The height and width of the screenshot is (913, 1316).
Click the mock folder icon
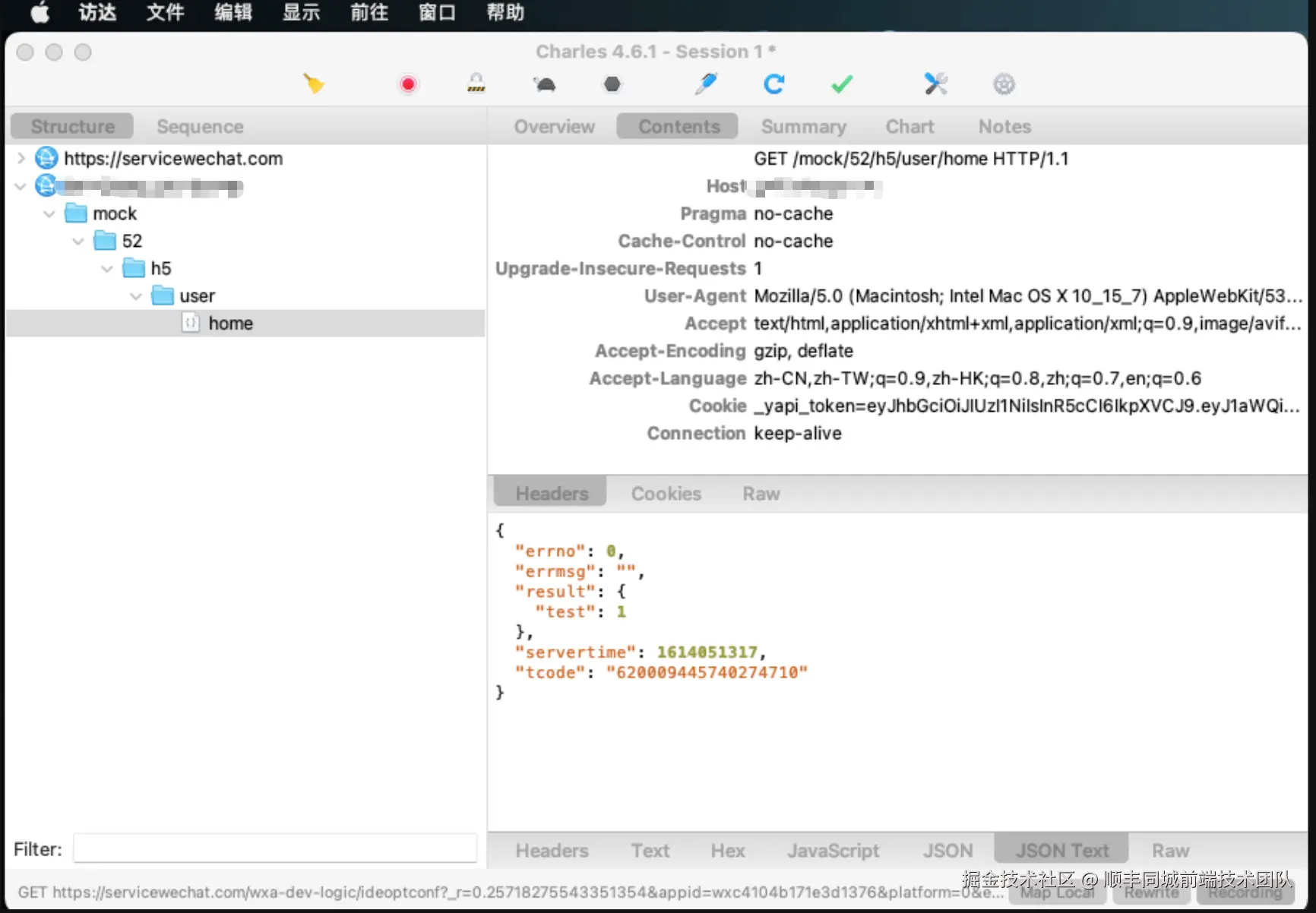tap(76, 213)
